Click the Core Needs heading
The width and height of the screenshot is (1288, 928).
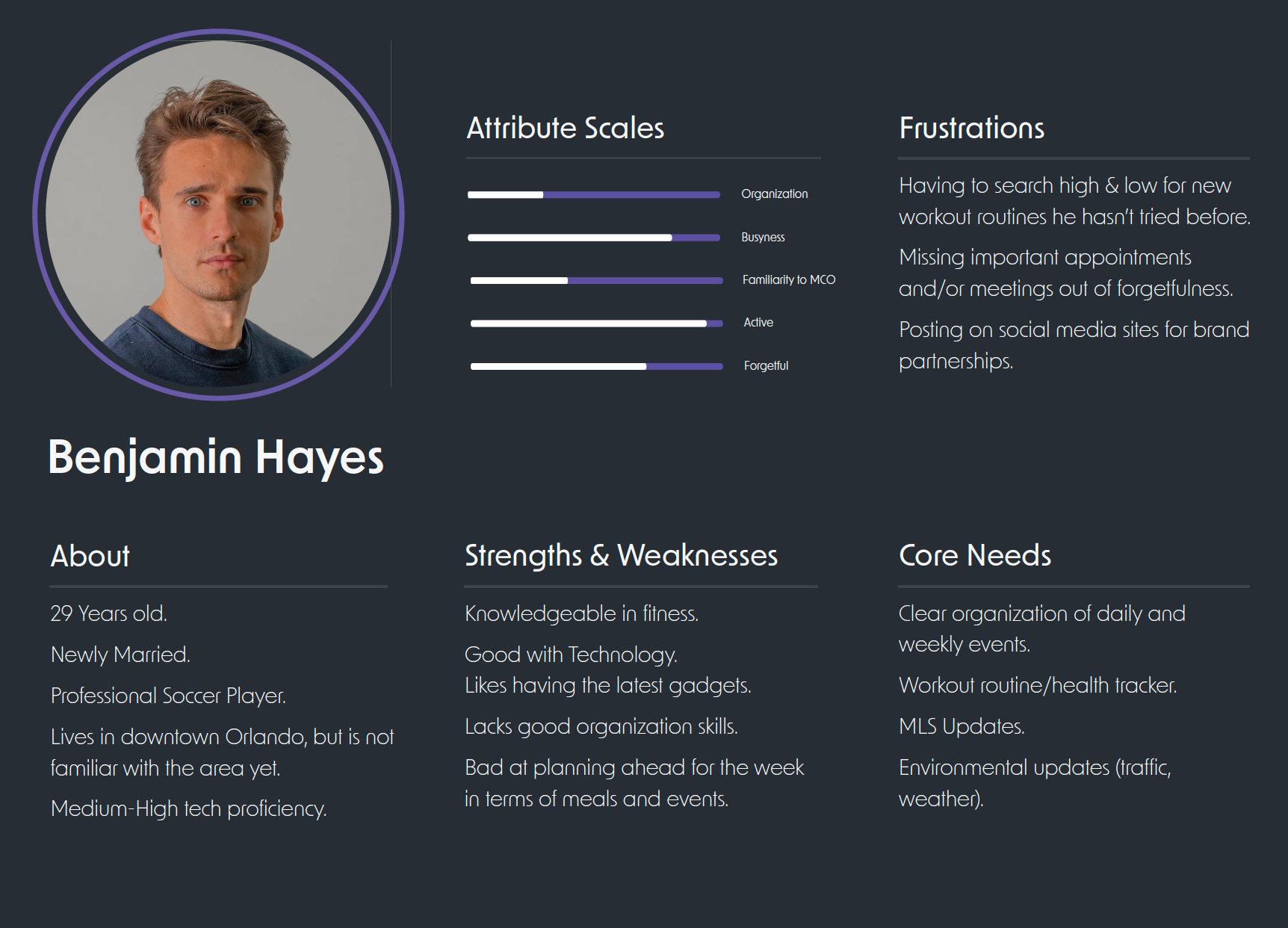tap(975, 555)
